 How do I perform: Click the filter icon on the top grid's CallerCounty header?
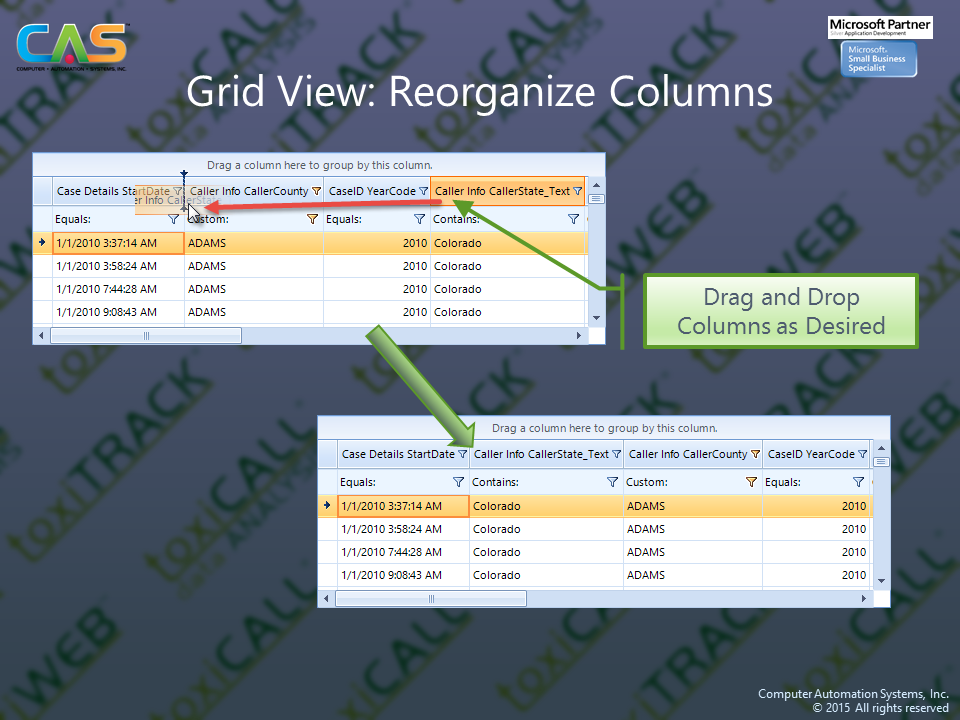point(317,191)
